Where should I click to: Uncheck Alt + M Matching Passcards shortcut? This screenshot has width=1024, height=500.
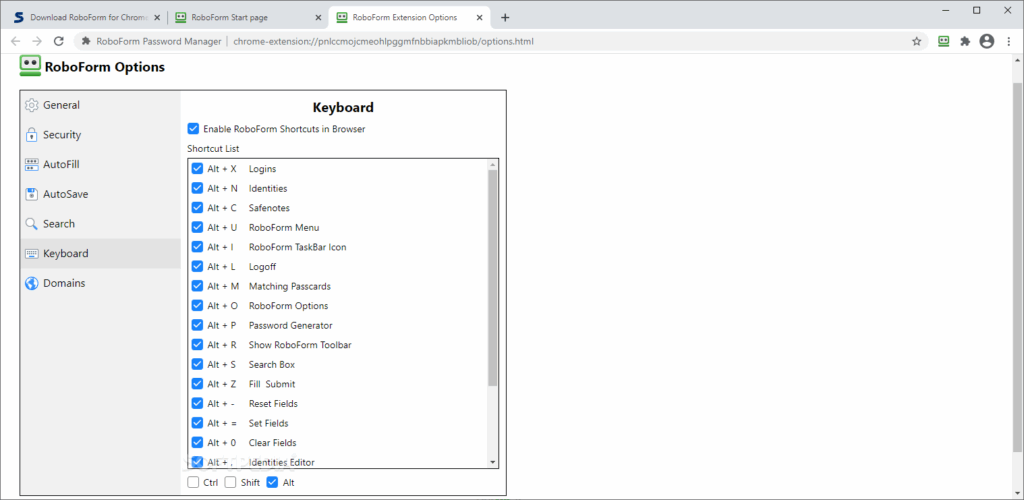(197, 286)
